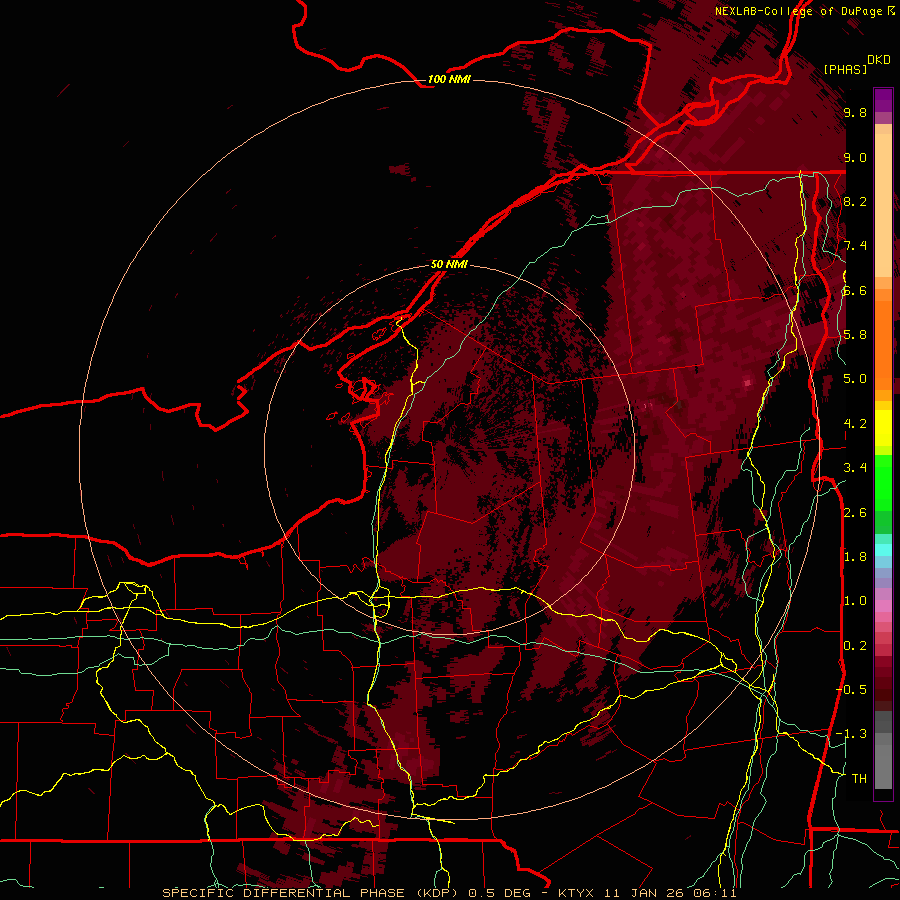Select the 5.8 value on the legend
The width and height of the screenshot is (900, 900).
coord(855,335)
